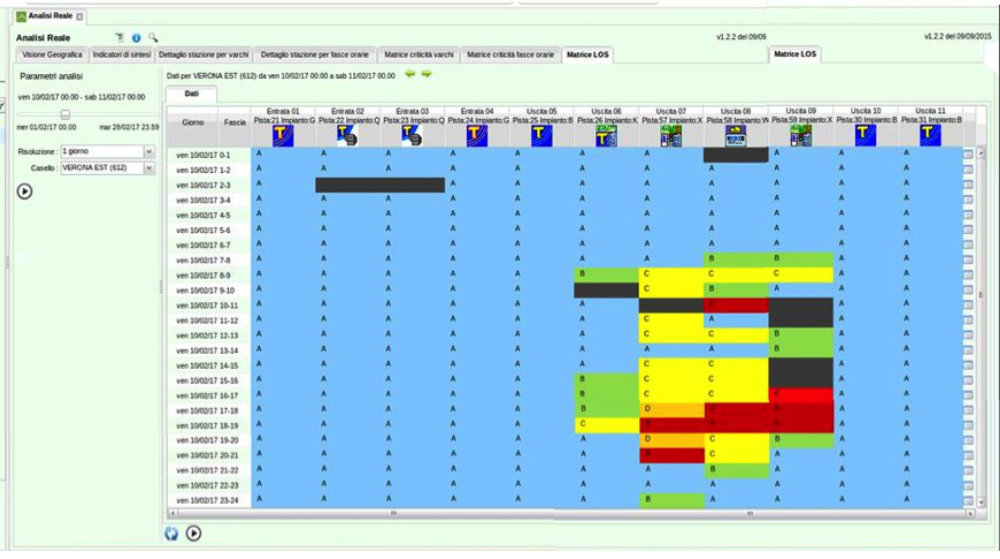Go to previous period with green left arrow
This screenshot has width=1000, height=559.
pyautogui.click(x=411, y=75)
